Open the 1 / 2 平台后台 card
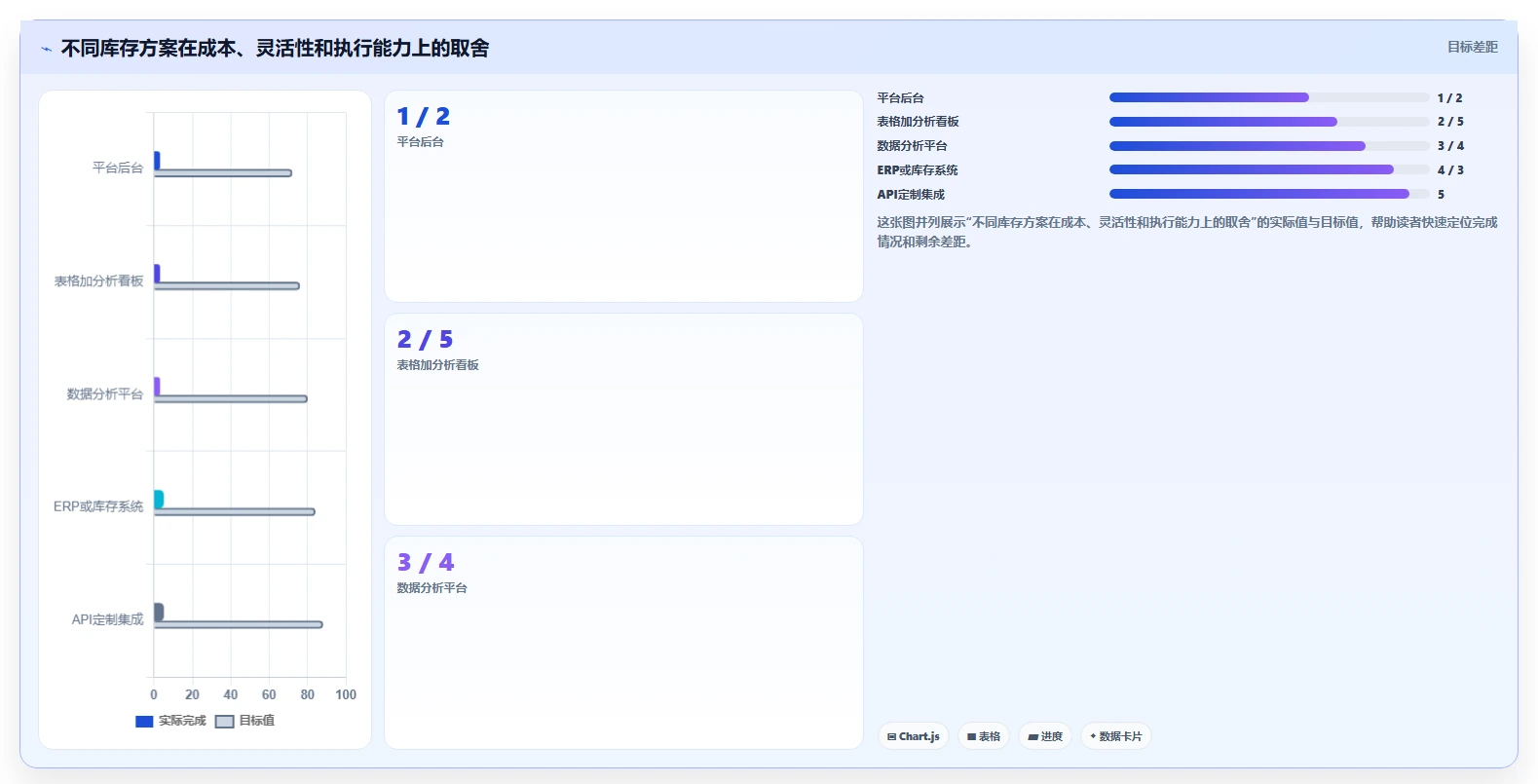 pyautogui.click(x=623, y=196)
